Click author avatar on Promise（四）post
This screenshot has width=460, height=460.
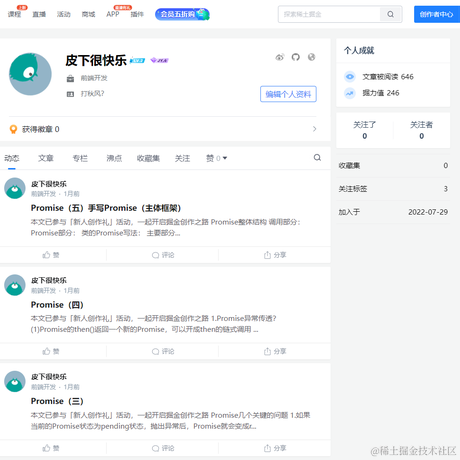(x=15, y=285)
